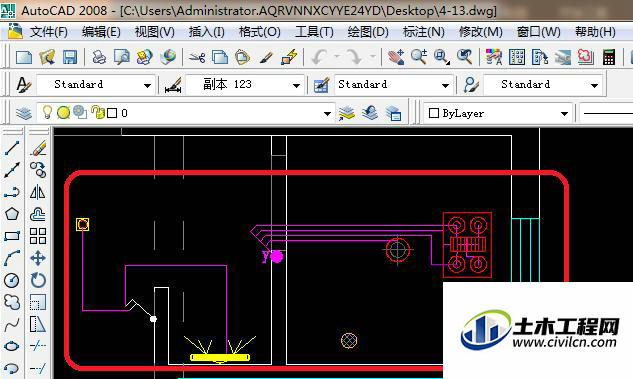Open the 标注(N) menu
Viewport: 633px width, 379px height.
(423, 32)
